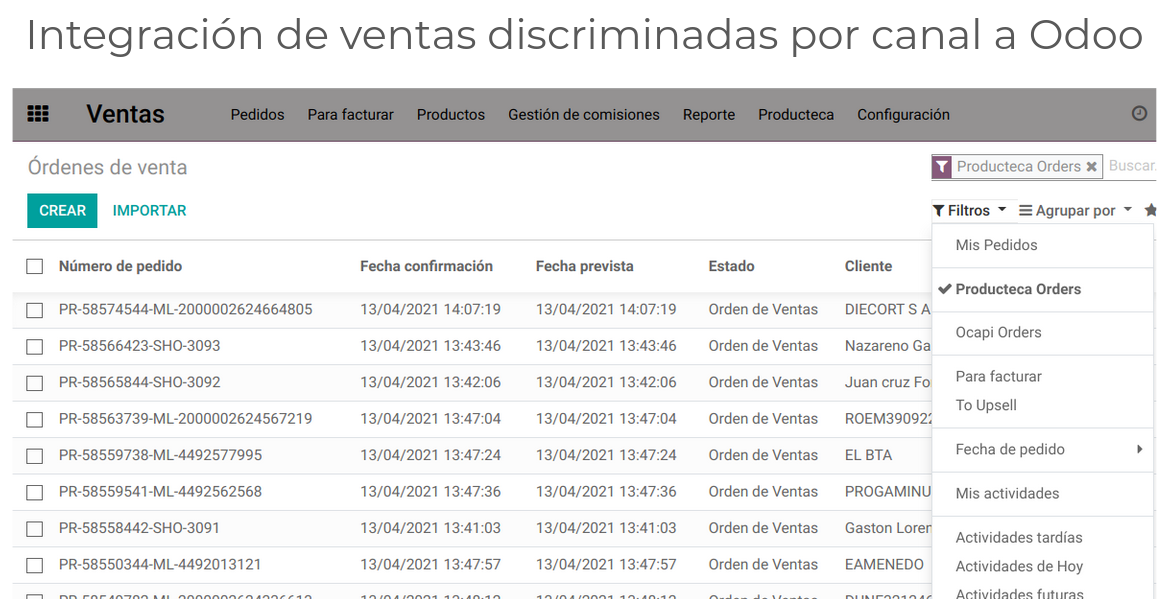1165x599 pixels.
Task: Open the Pedidos menu
Action: pyautogui.click(x=257, y=114)
